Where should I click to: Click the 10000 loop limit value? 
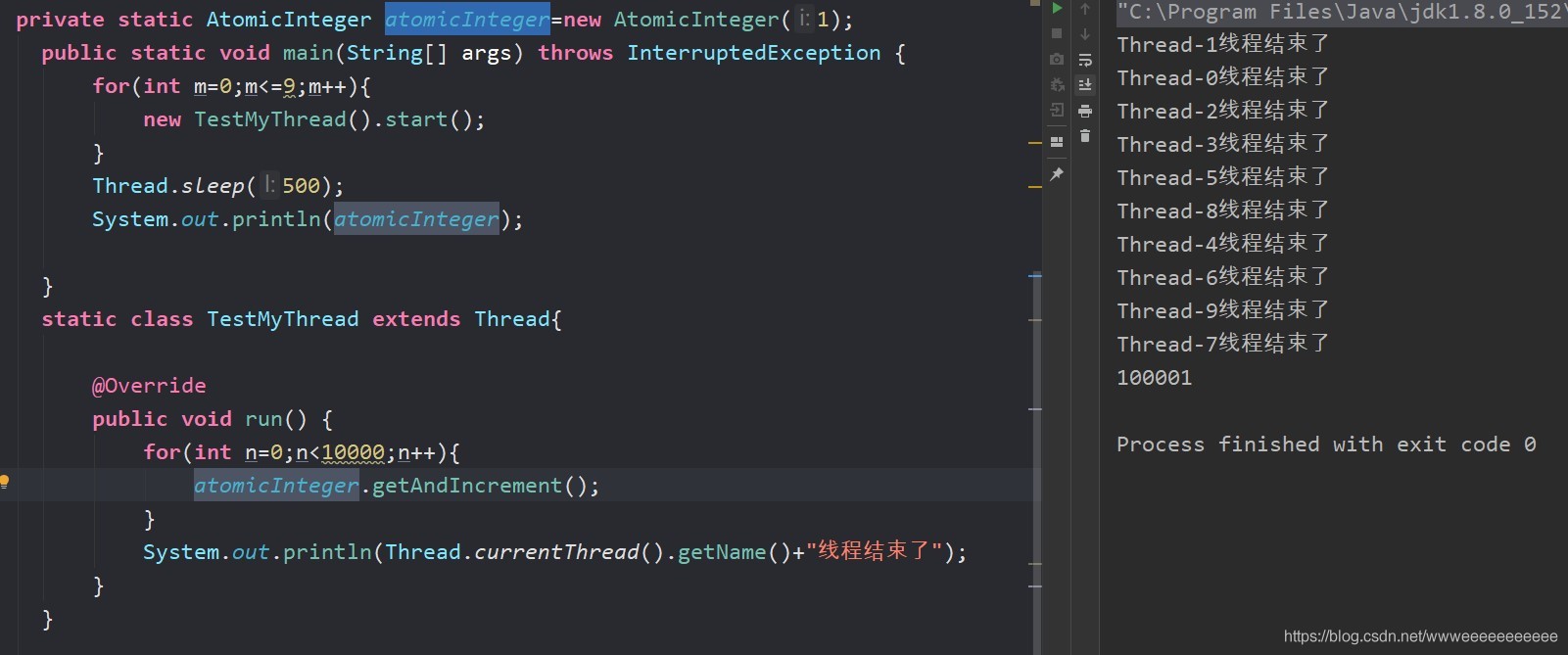point(353,452)
